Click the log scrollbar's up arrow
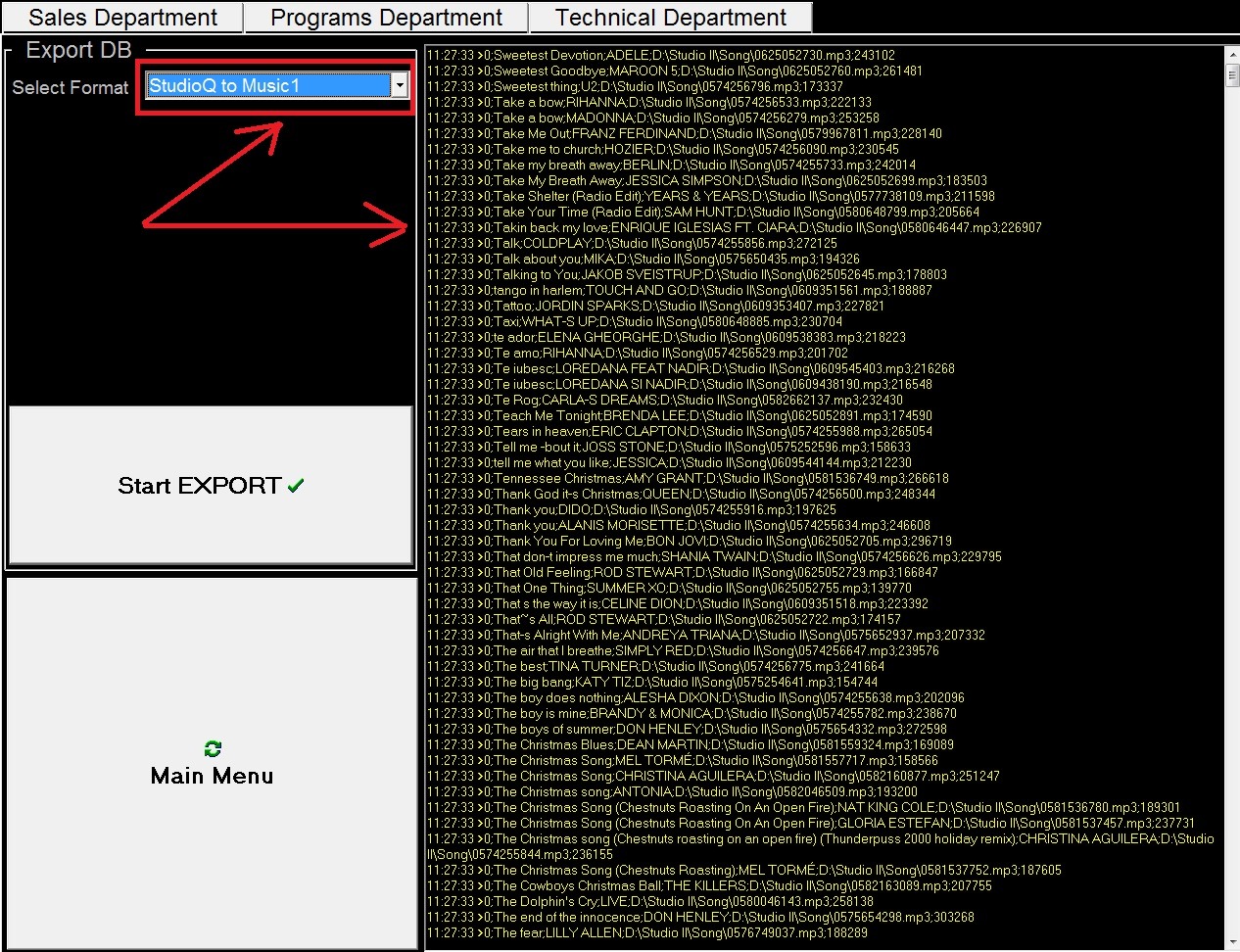 click(1232, 53)
